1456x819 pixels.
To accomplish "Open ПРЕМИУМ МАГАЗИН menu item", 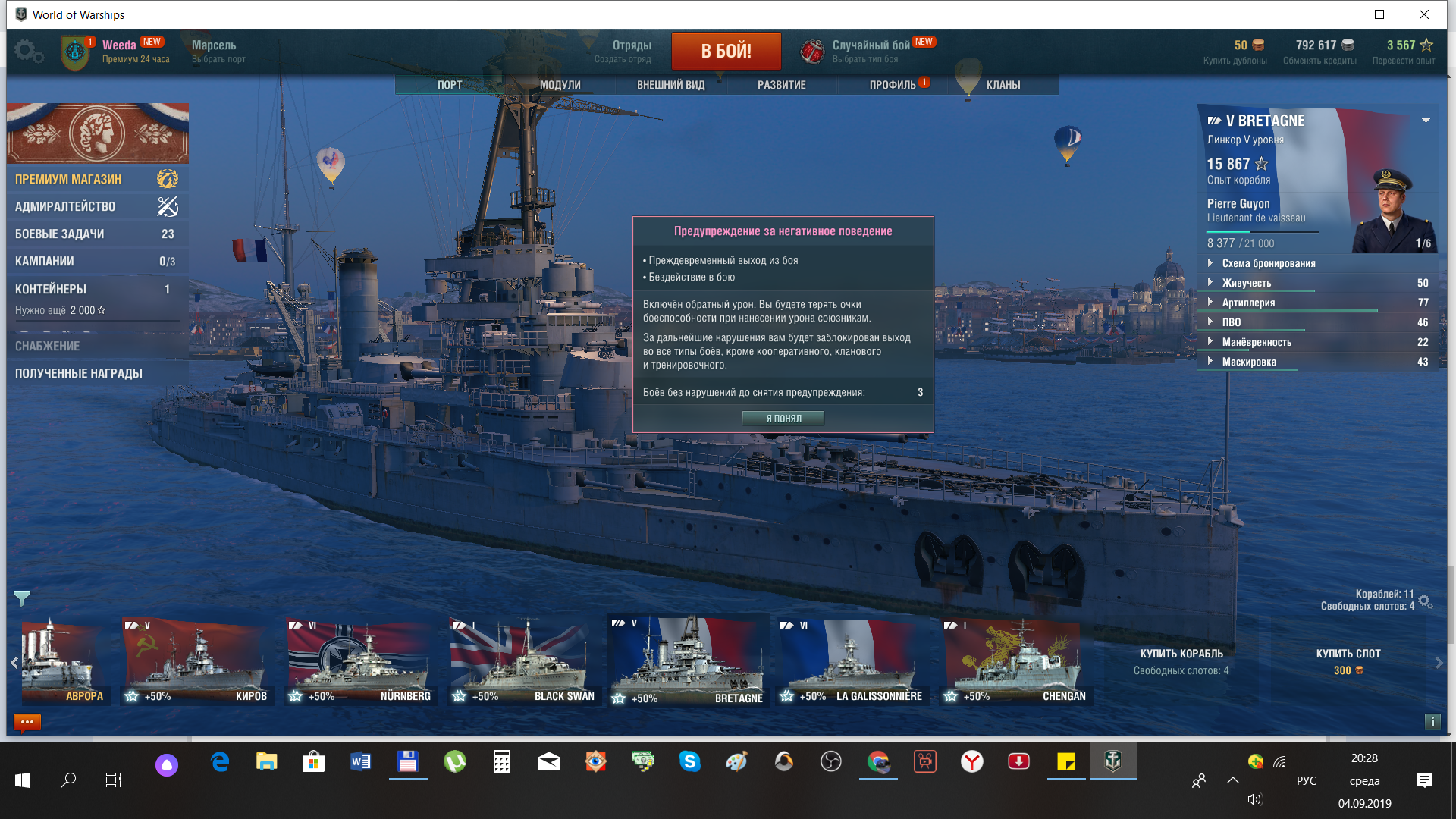I will tap(98, 179).
